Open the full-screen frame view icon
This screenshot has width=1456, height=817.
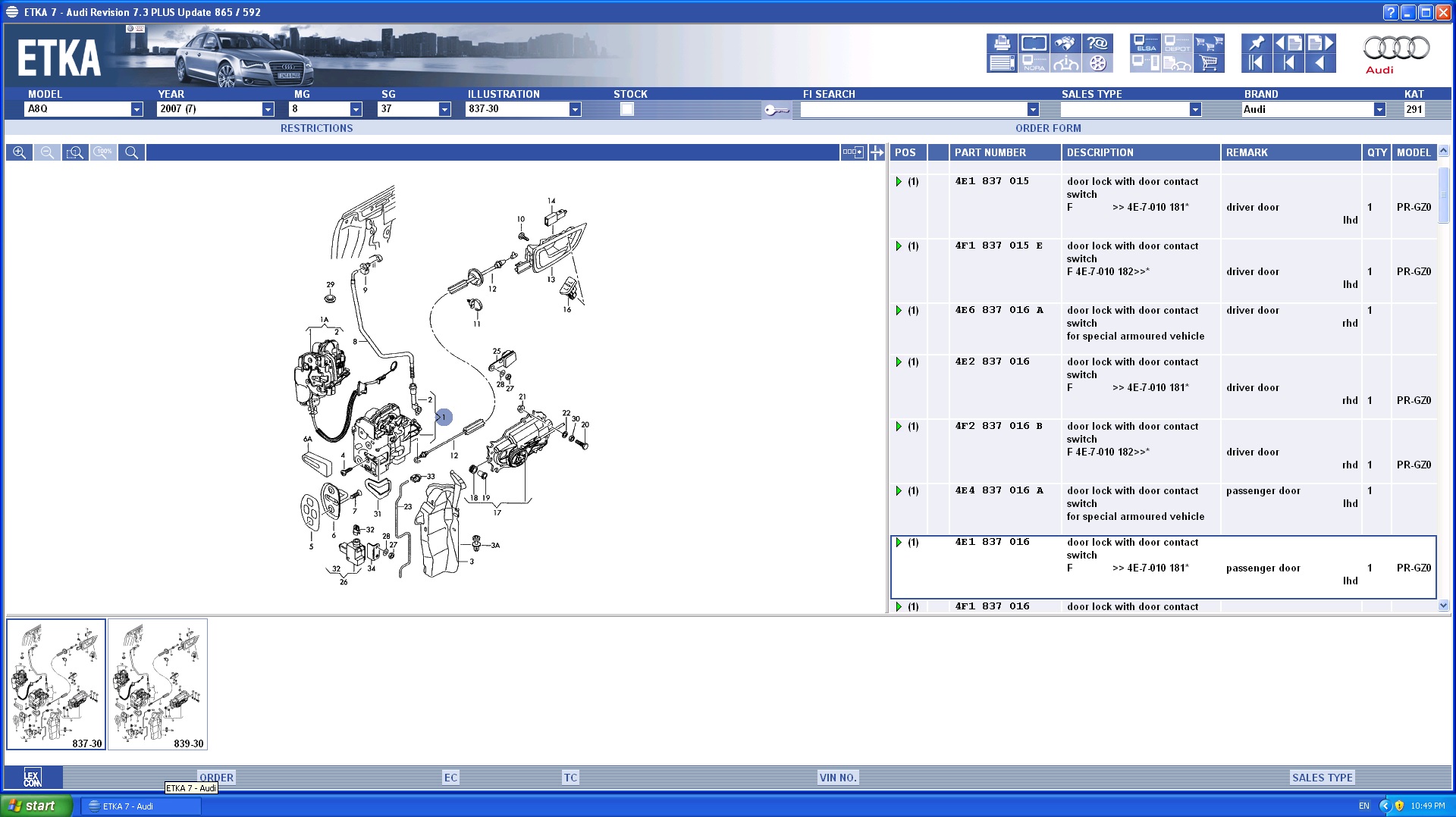click(1034, 43)
